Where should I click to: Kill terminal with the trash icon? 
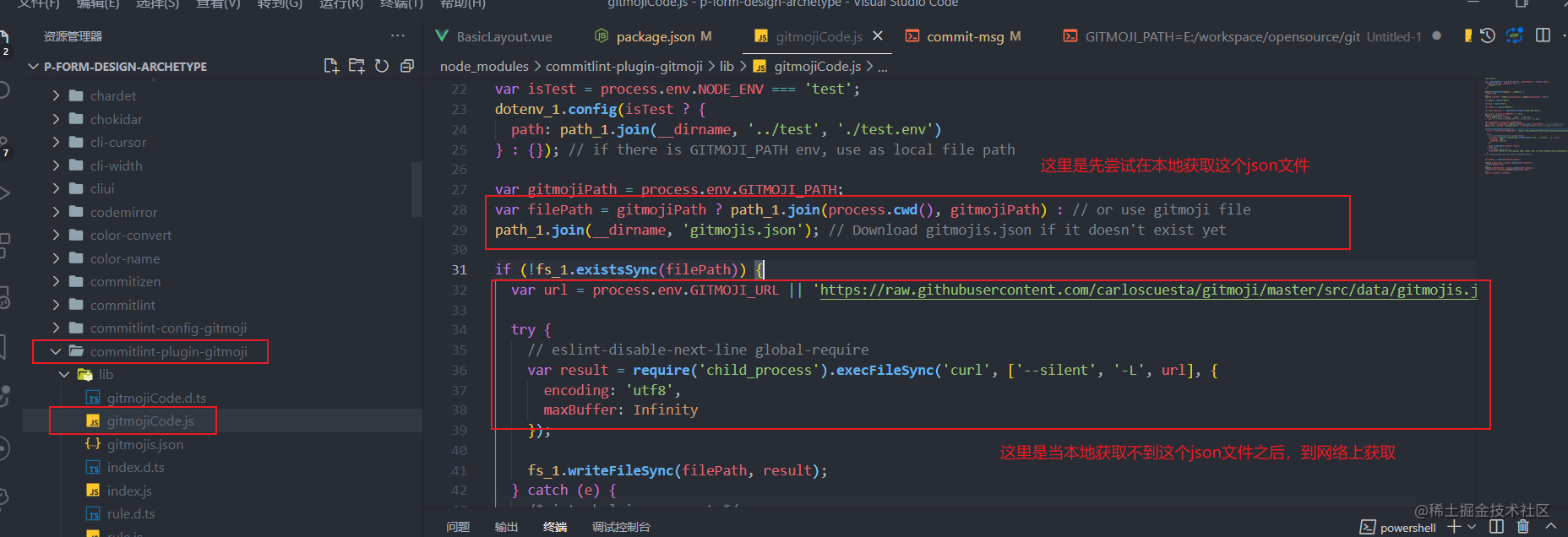[1523, 527]
